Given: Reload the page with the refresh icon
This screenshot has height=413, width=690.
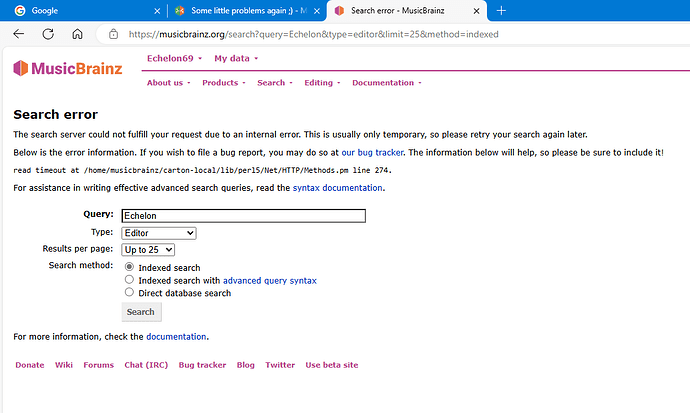Looking at the screenshot, I should (x=48, y=34).
